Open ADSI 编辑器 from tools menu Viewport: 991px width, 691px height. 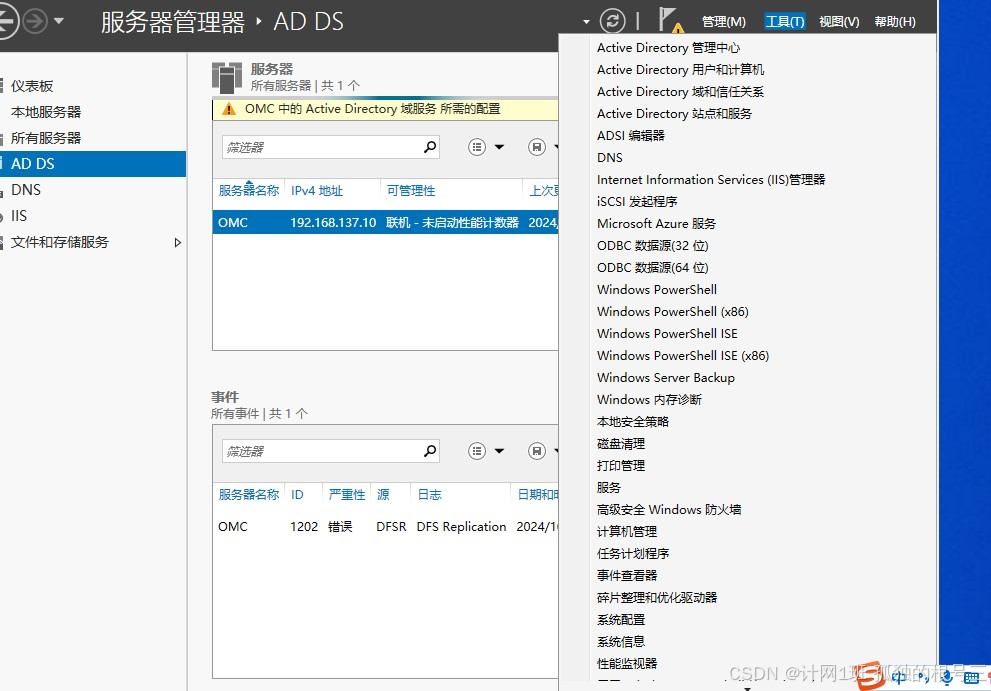[631, 135]
